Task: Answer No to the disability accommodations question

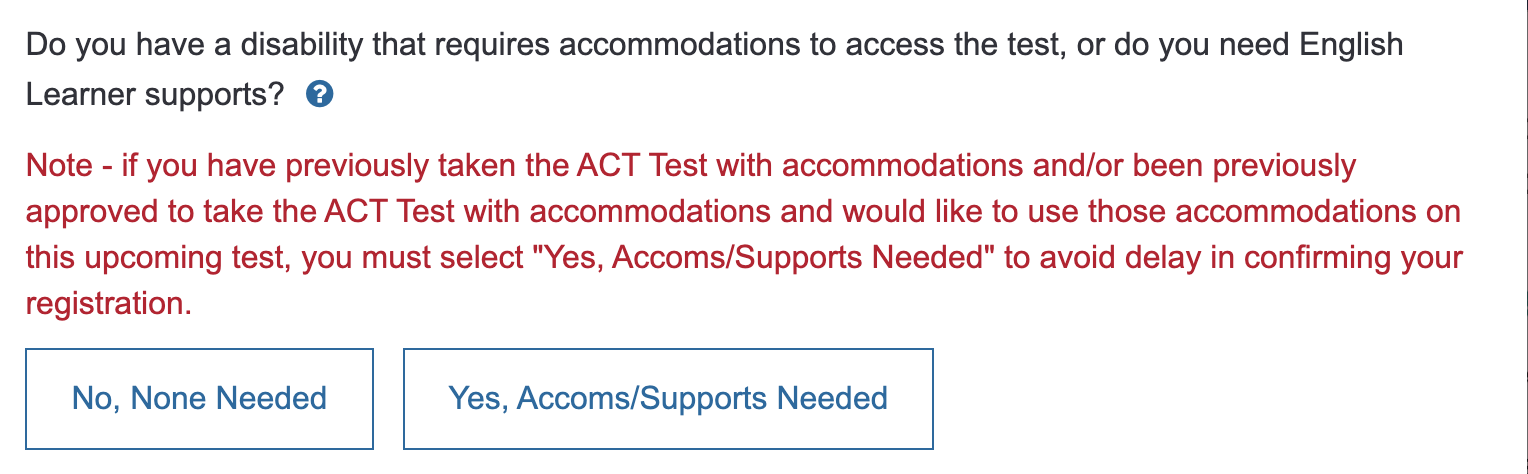Action: click(x=199, y=399)
